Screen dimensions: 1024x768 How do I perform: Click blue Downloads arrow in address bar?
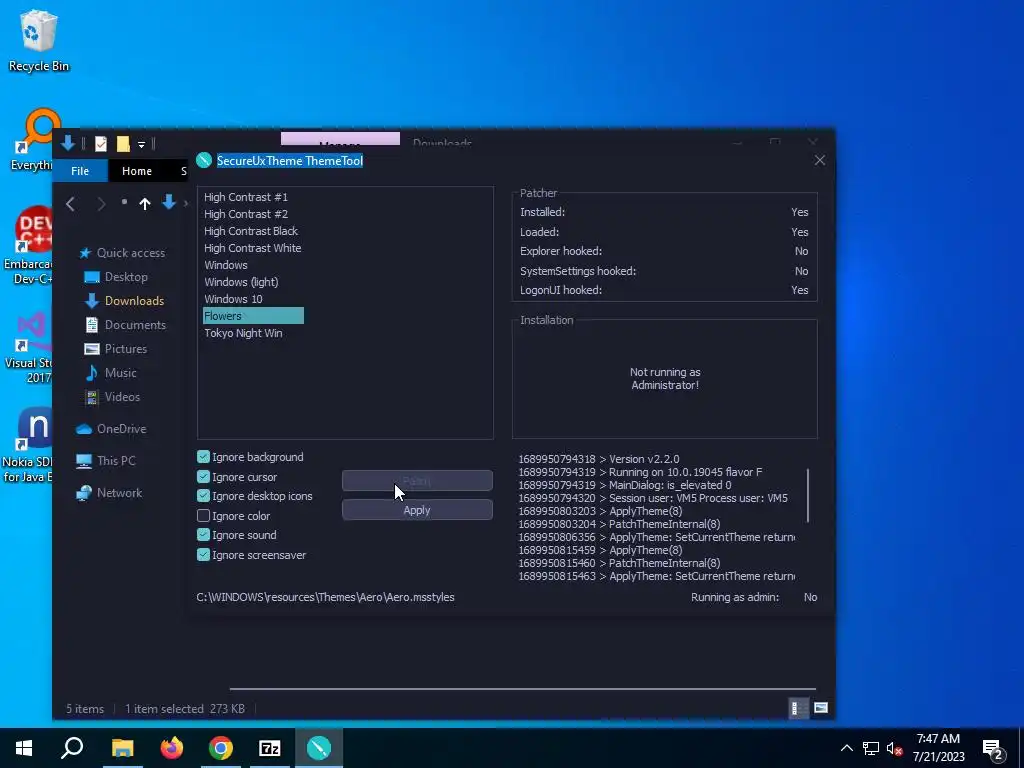[x=168, y=202]
